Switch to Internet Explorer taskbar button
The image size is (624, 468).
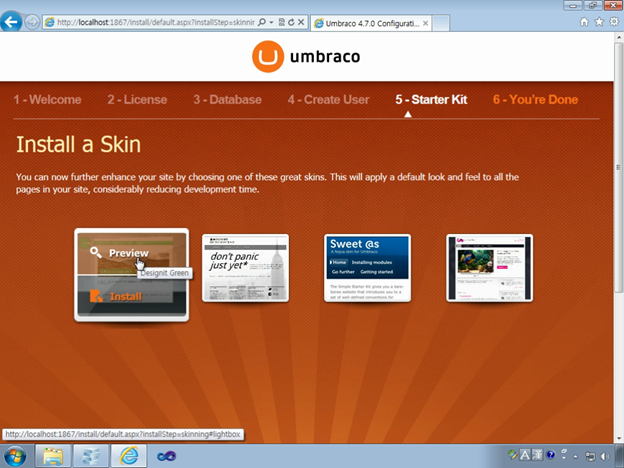coord(129,456)
